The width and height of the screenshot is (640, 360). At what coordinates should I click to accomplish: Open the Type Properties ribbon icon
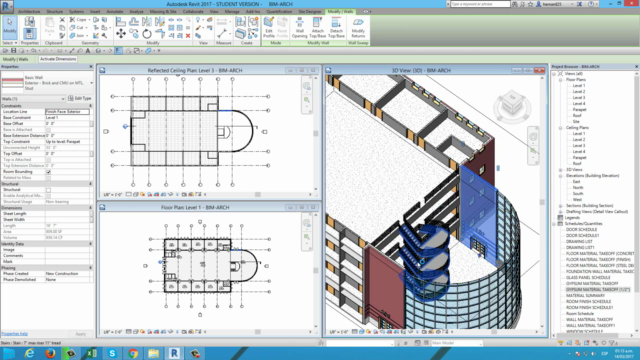tap(29, 21)
